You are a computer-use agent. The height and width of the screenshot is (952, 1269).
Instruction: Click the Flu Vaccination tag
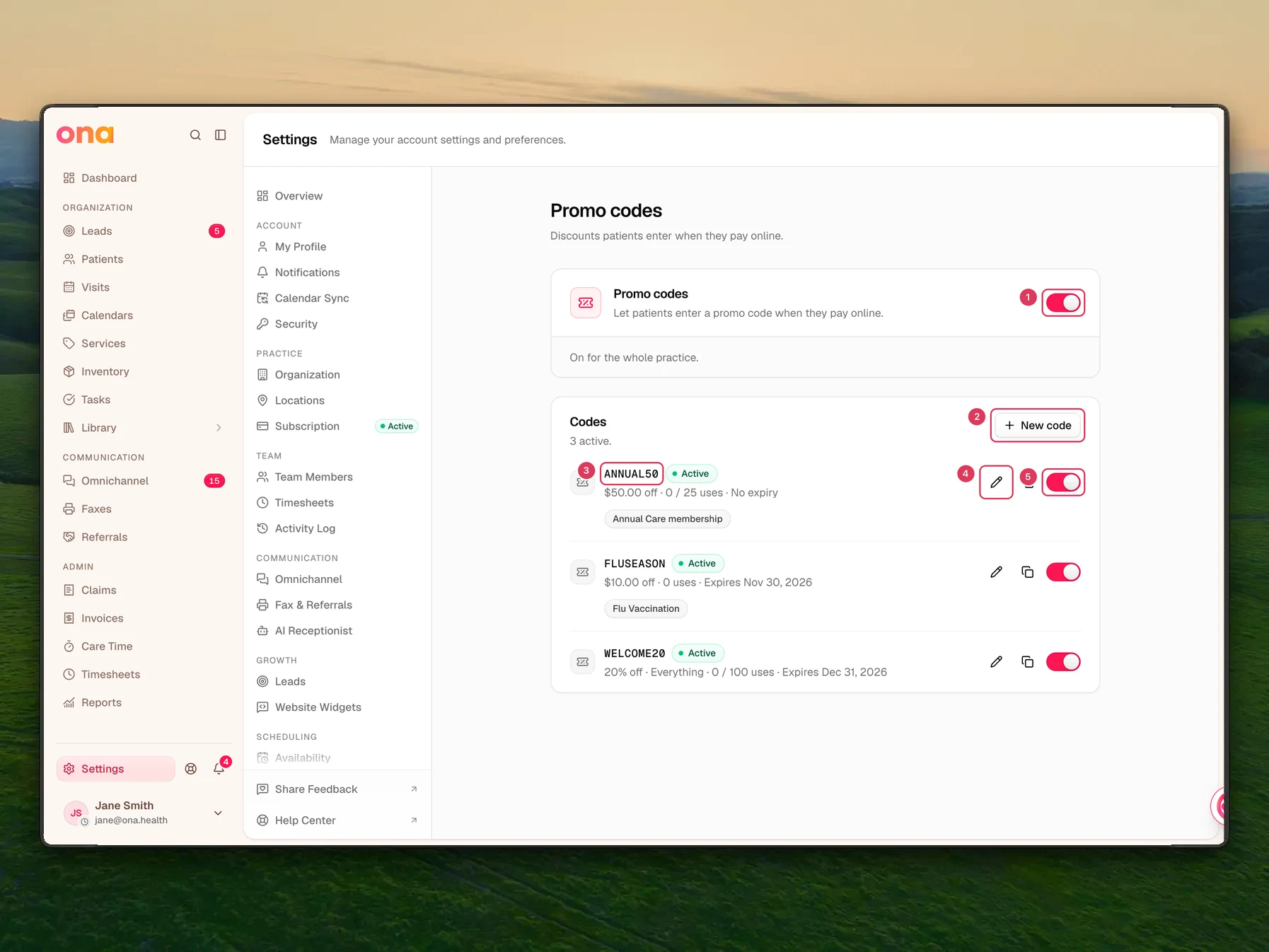click(646, 609)
